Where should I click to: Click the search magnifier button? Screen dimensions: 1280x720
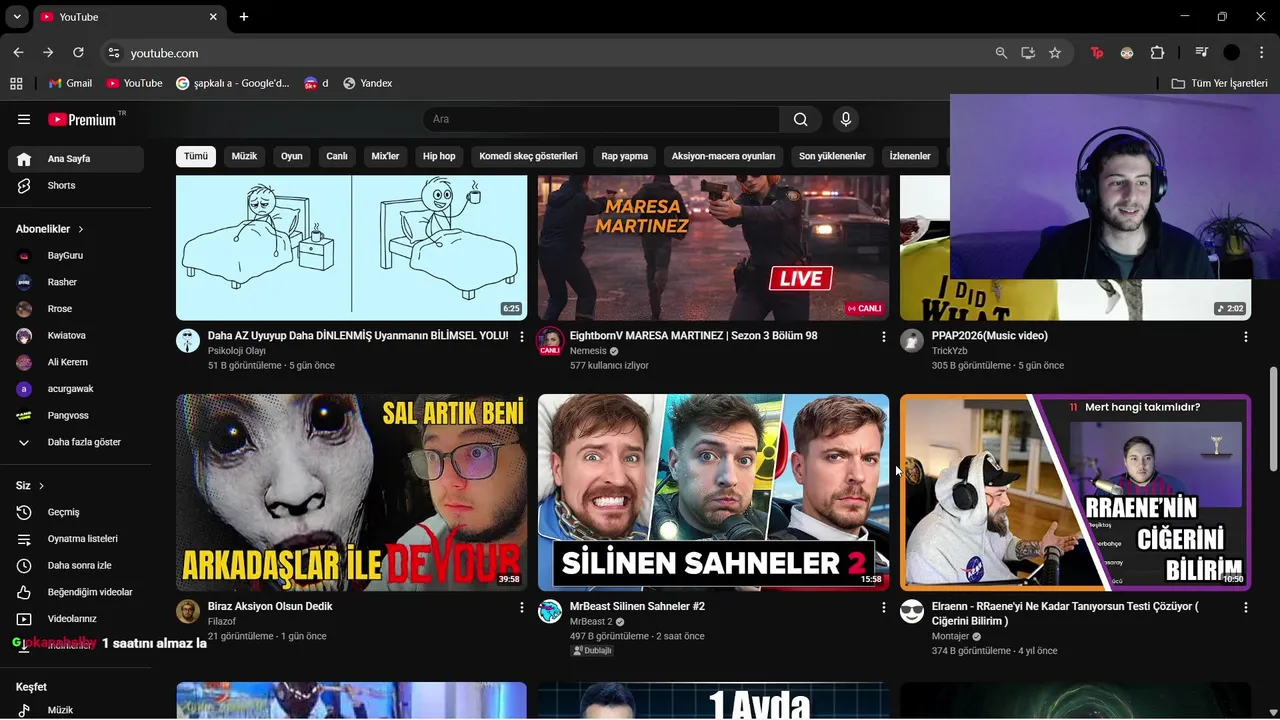coord(801,119)
